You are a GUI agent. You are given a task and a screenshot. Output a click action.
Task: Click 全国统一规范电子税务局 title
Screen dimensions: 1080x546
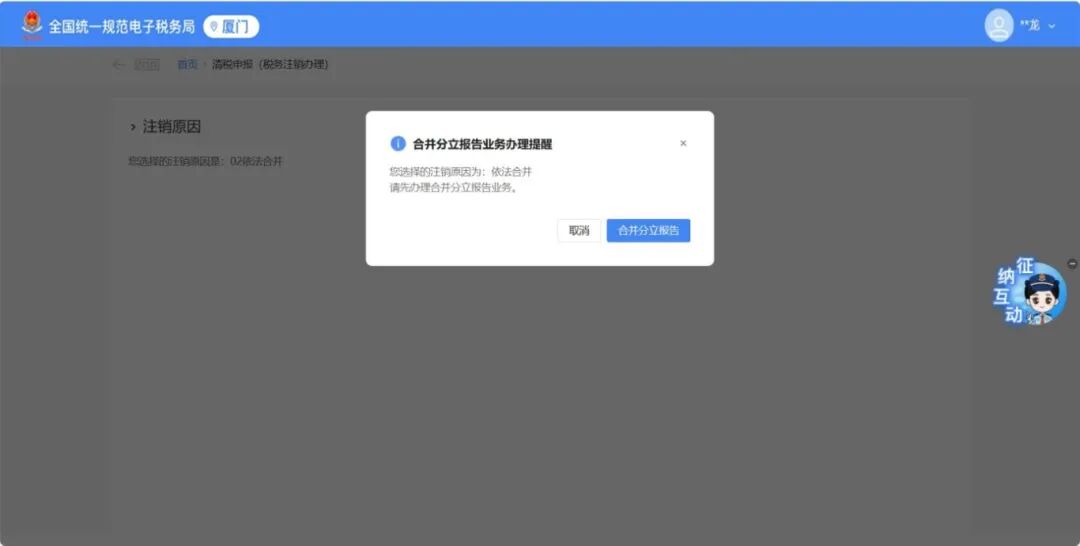pos(122,27)
